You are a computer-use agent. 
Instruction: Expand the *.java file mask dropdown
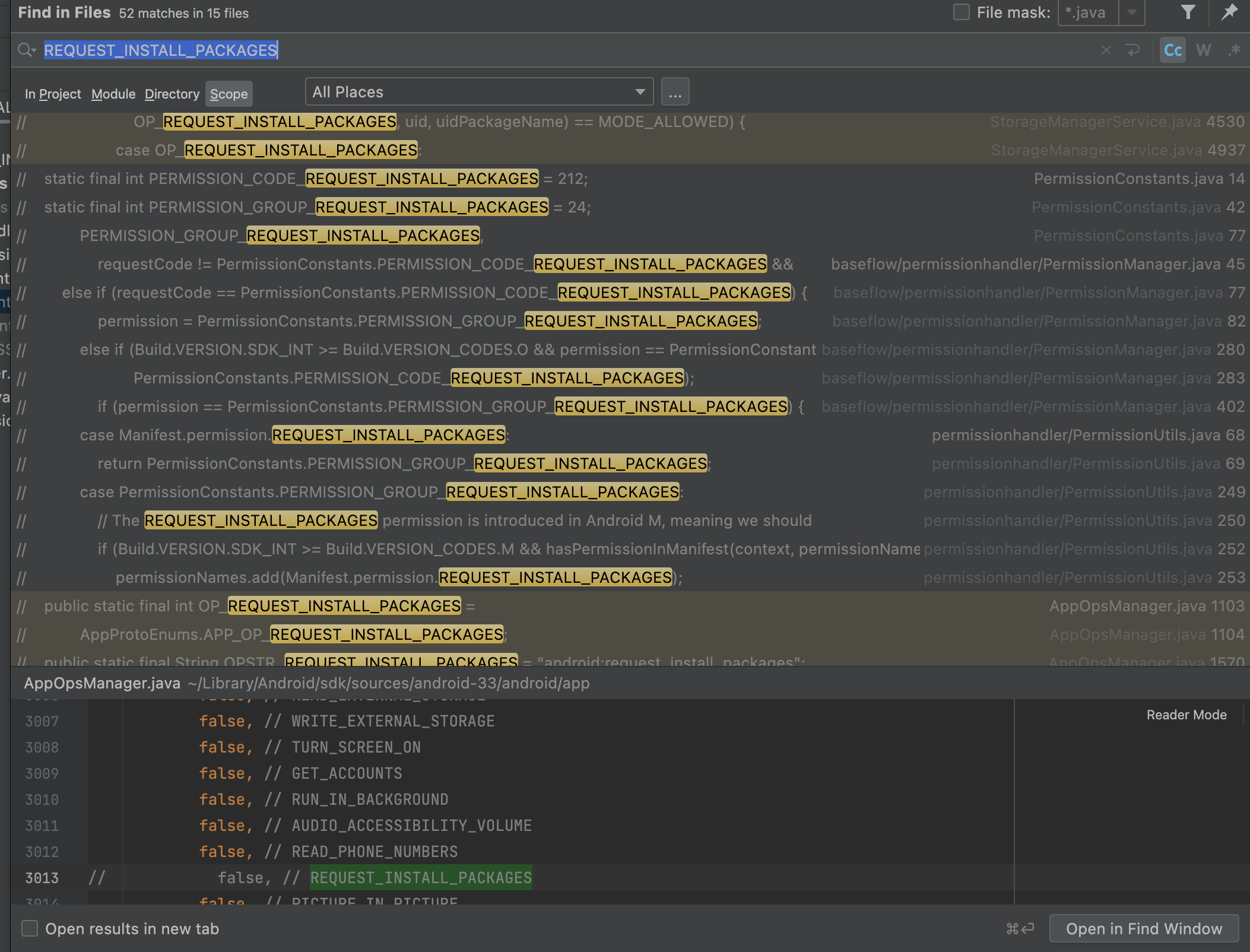[1131, 12]
